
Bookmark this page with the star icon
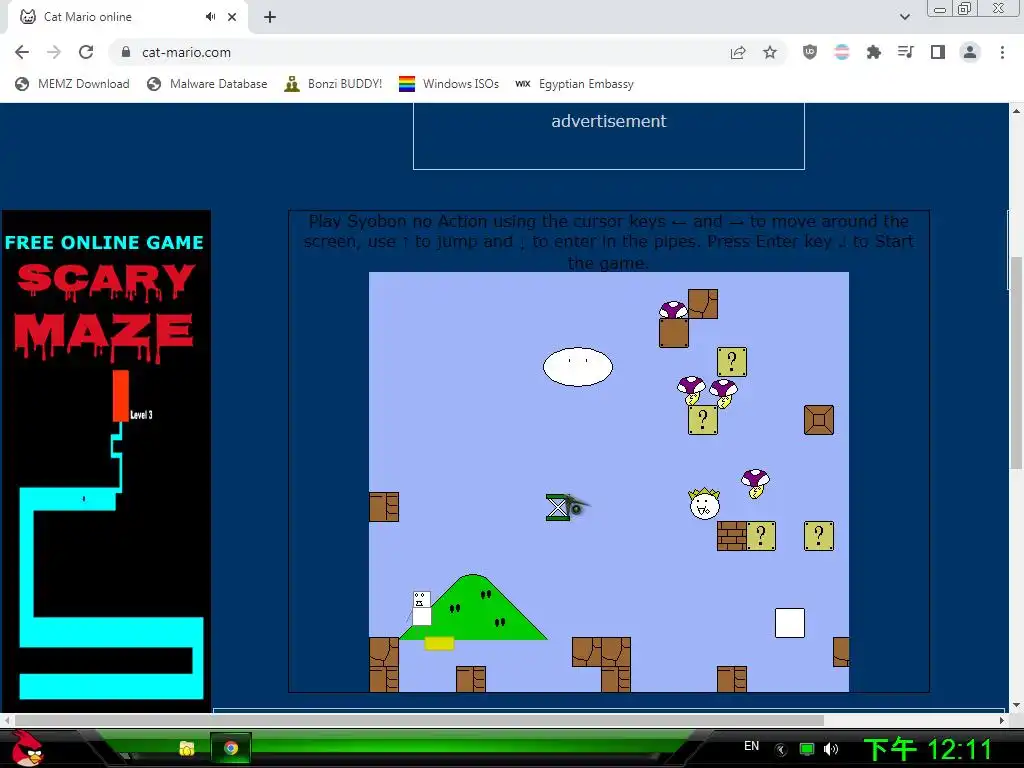tap(770, 52)
